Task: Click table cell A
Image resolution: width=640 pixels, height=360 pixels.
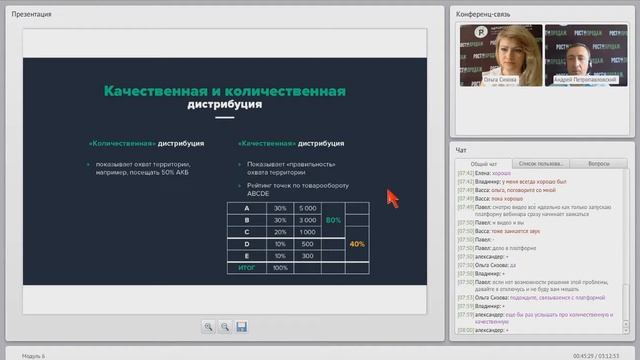Action: click(247, 208)
